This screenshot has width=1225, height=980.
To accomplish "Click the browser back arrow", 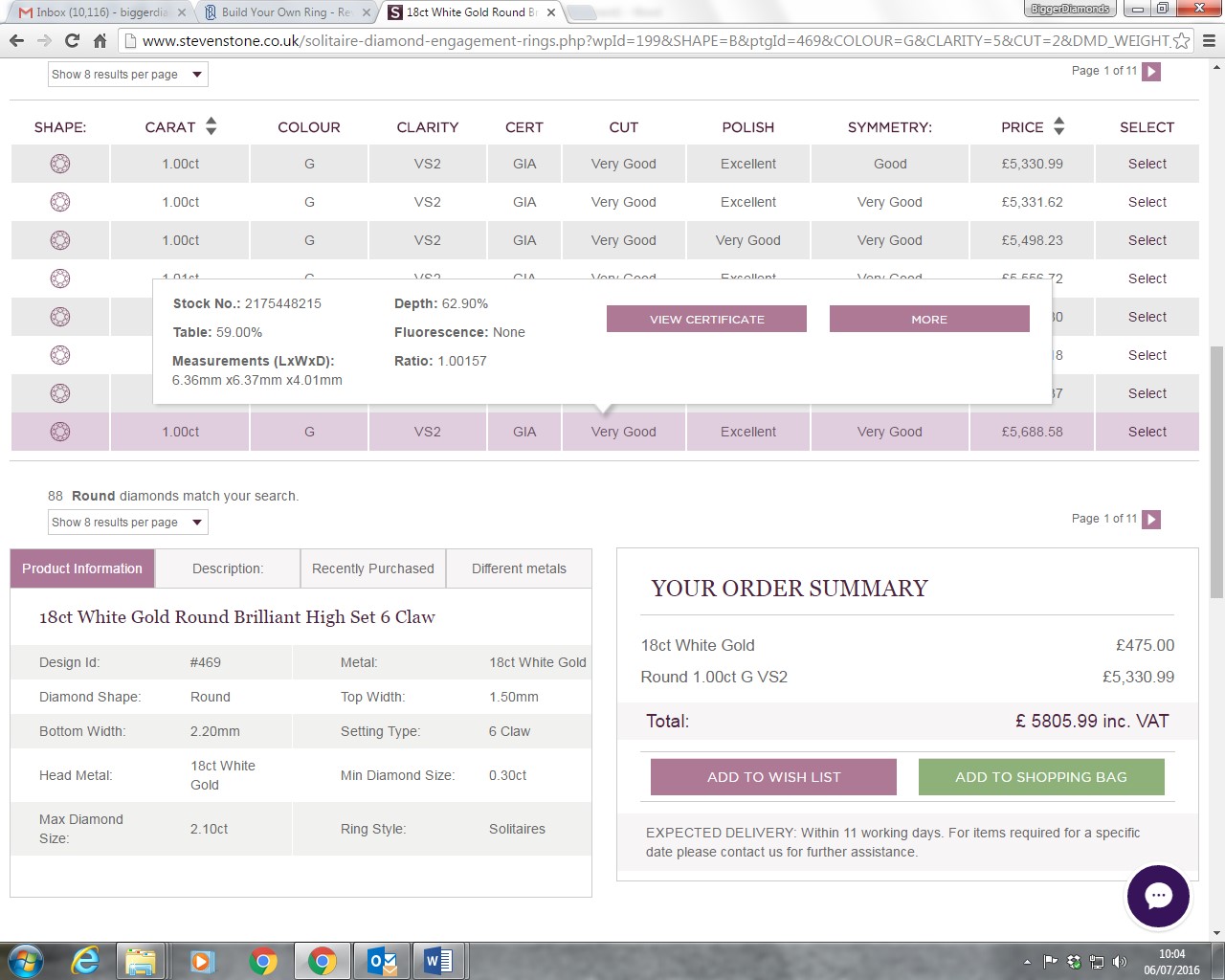I will point(16,40).
